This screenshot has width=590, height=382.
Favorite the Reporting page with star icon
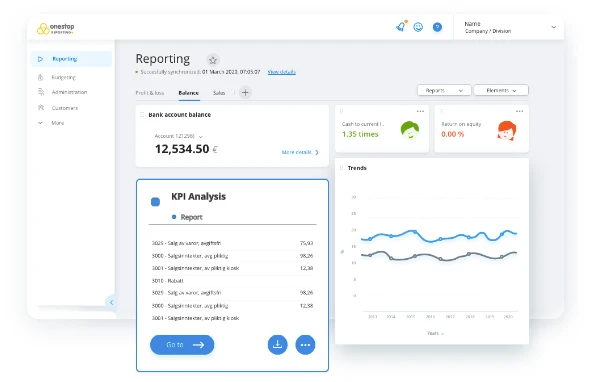(213, 60)
